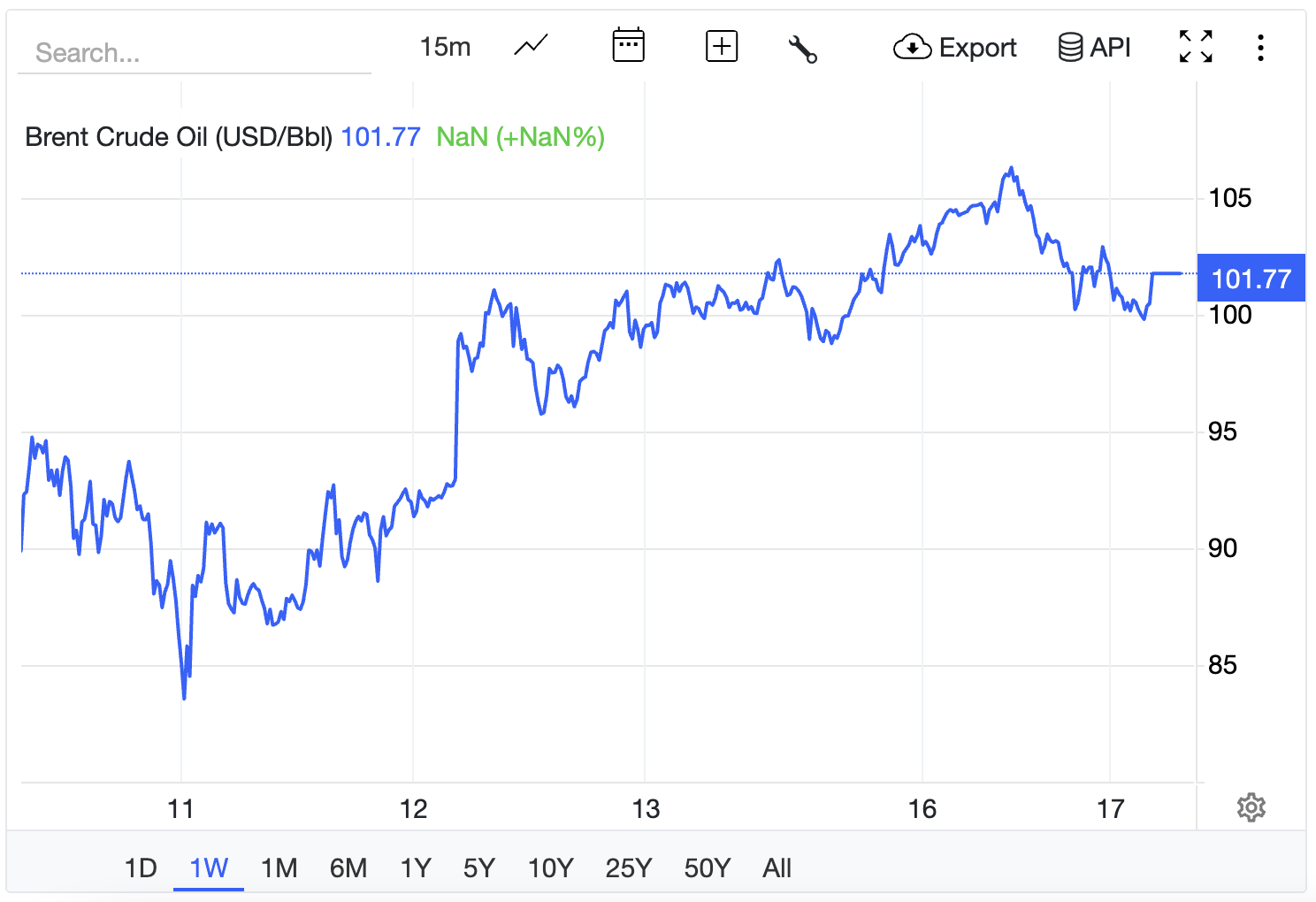Switch to the 1Y range
The height and width of the screenshot is (902, 1316).
point(415,868)
